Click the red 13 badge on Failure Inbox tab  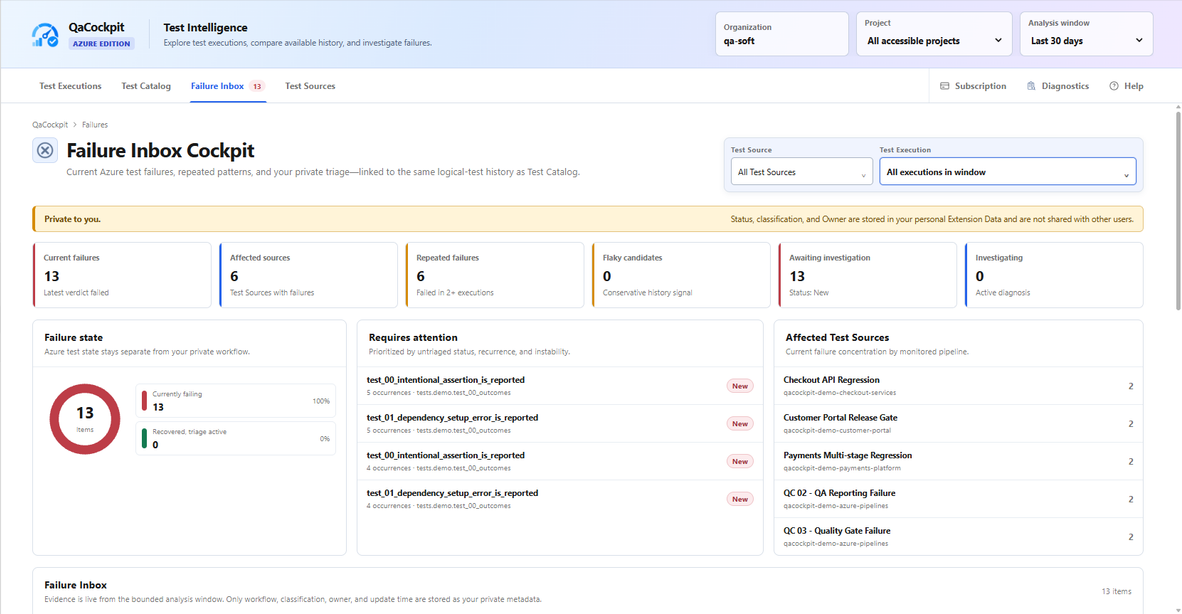pyautogui.click(x=257, y=87)
